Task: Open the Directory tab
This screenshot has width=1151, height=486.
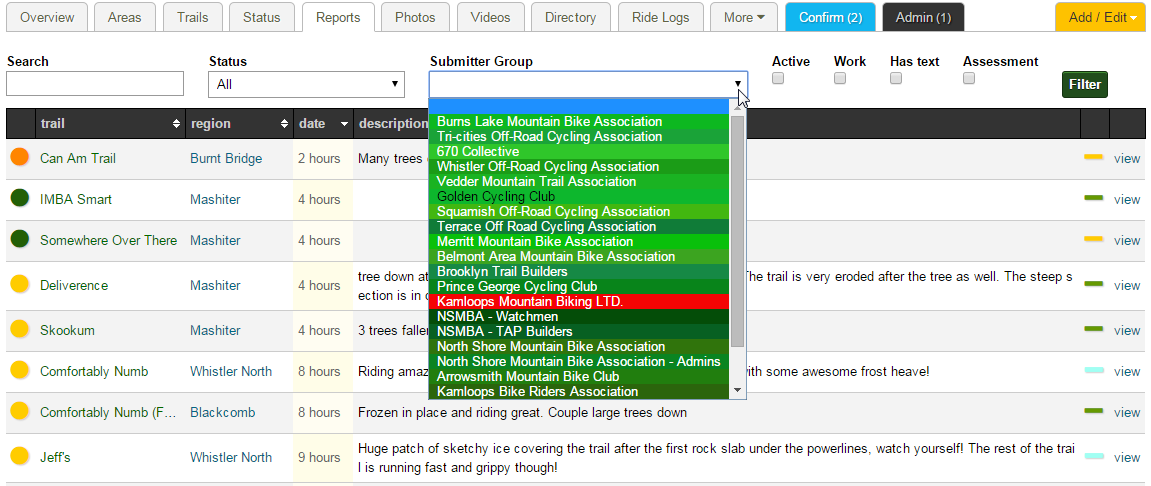Action: [570, 18]
